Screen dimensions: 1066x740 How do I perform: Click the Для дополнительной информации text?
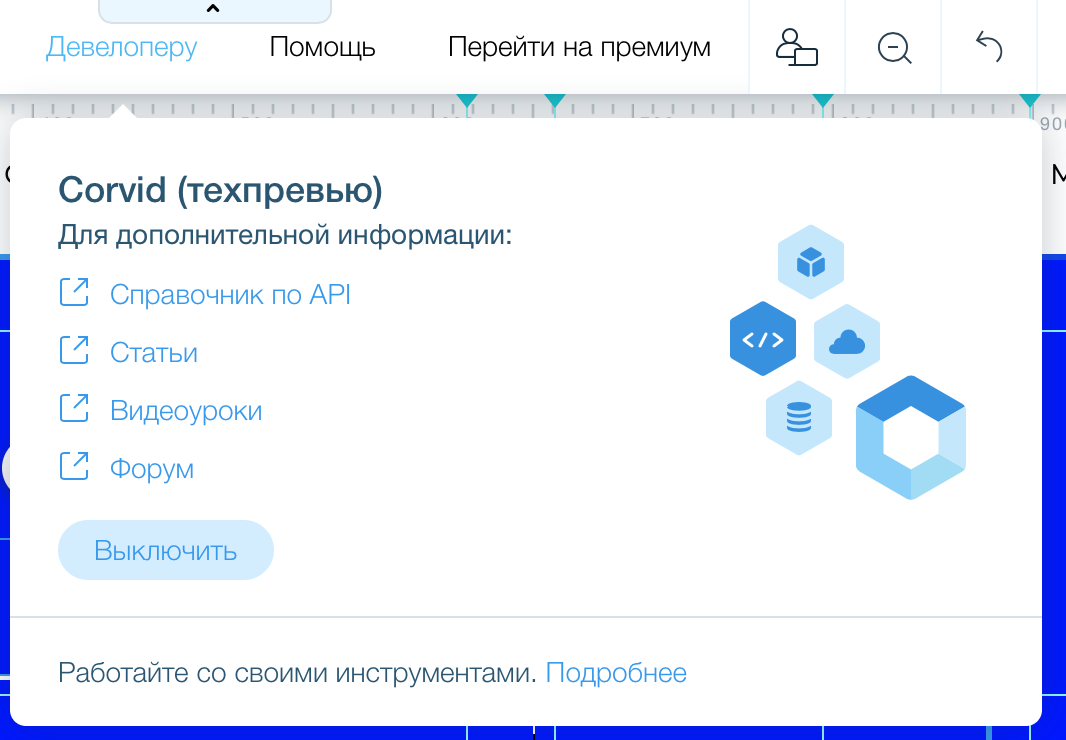285,235
